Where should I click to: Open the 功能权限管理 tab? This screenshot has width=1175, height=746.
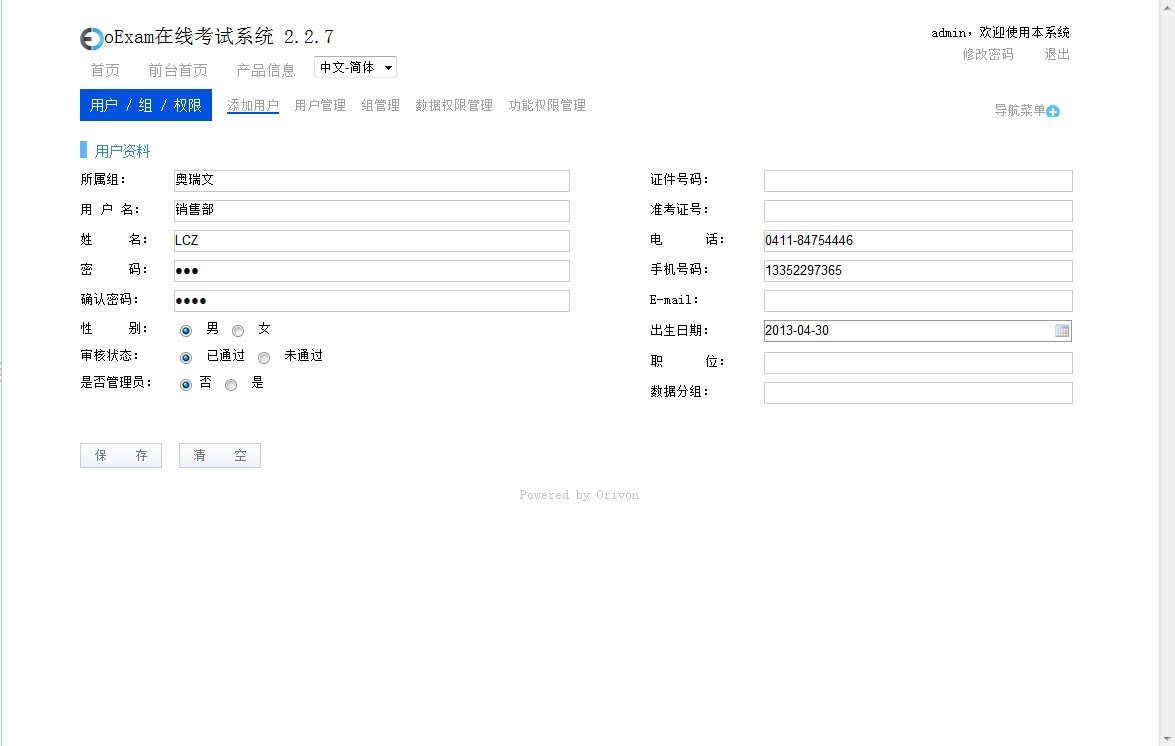pyautogui.click(x=547, y=106)
